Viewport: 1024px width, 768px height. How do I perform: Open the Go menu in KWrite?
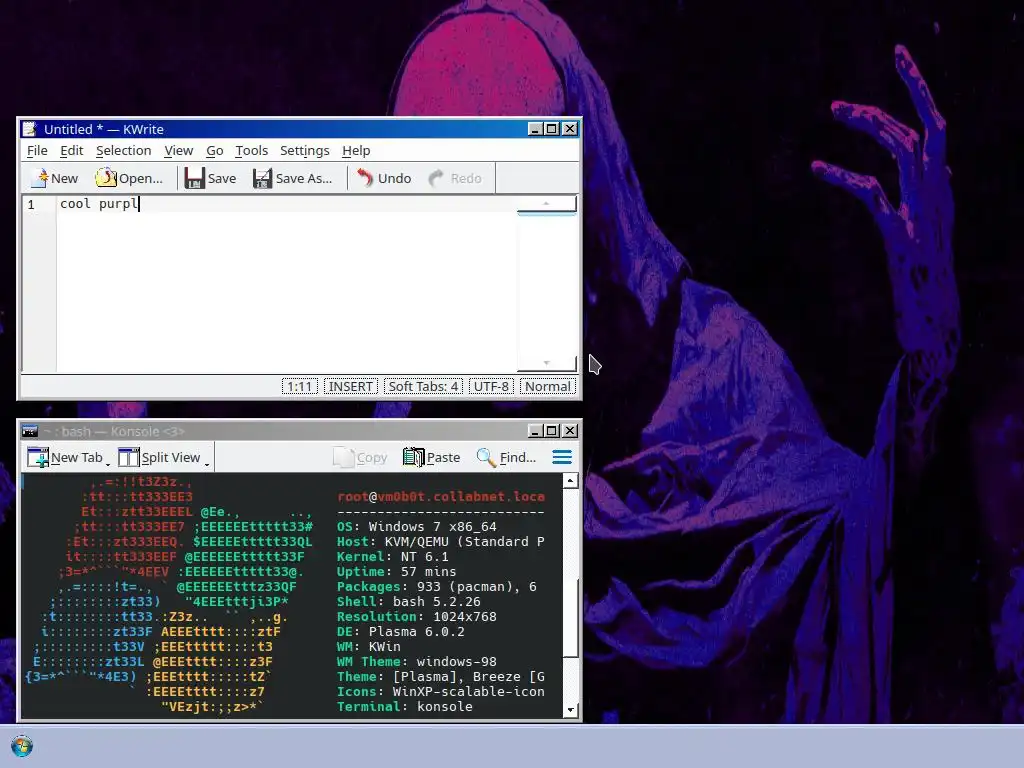point(215,150)
